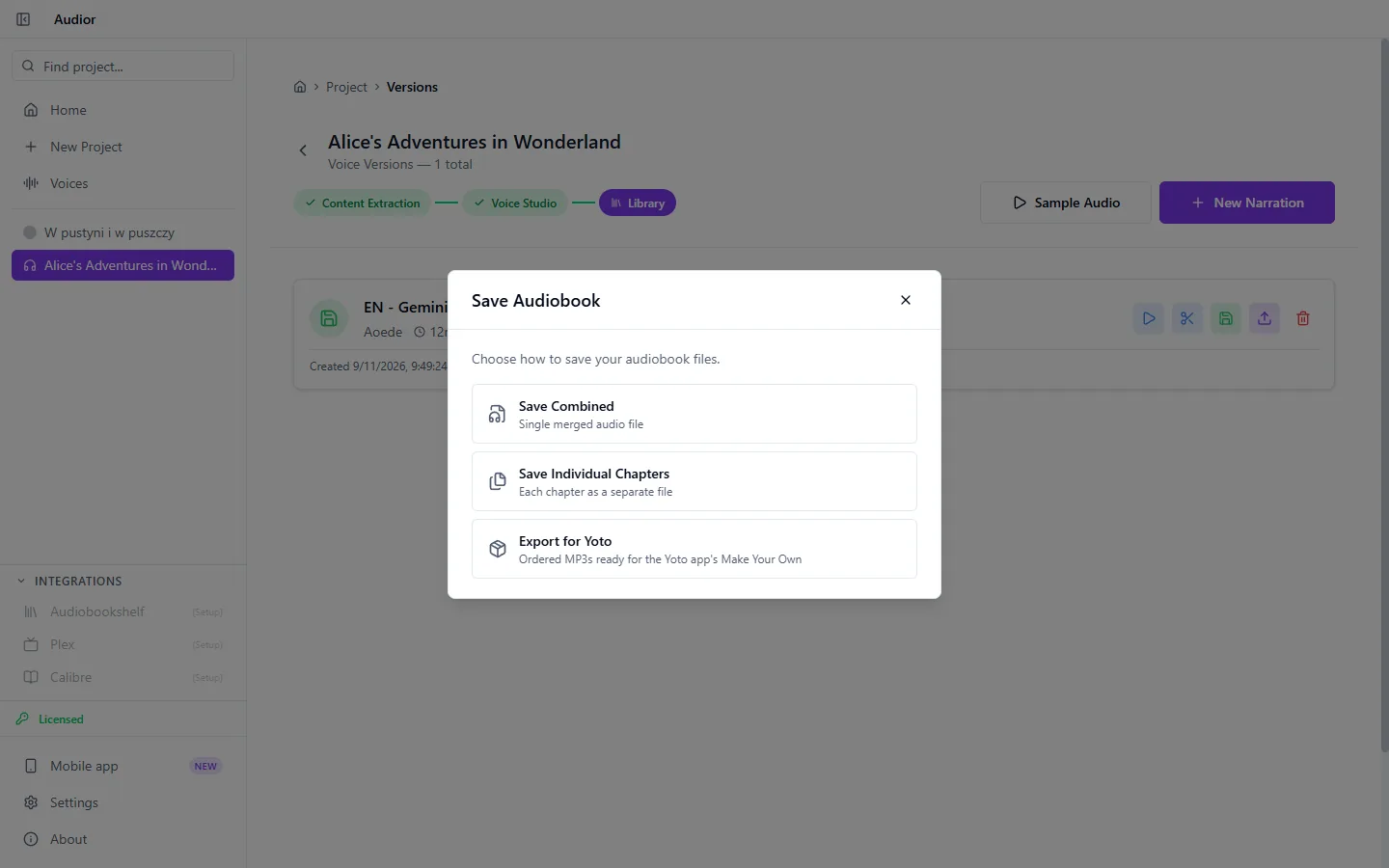Click the page vertical scrollbar

[x=1384, y=395]
